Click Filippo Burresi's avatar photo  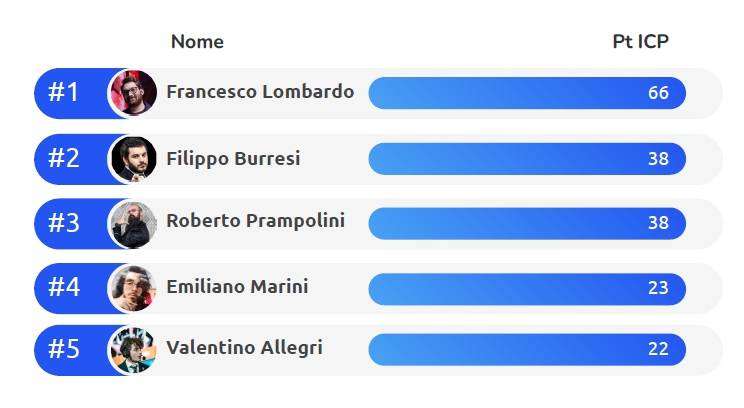(133, 159)
